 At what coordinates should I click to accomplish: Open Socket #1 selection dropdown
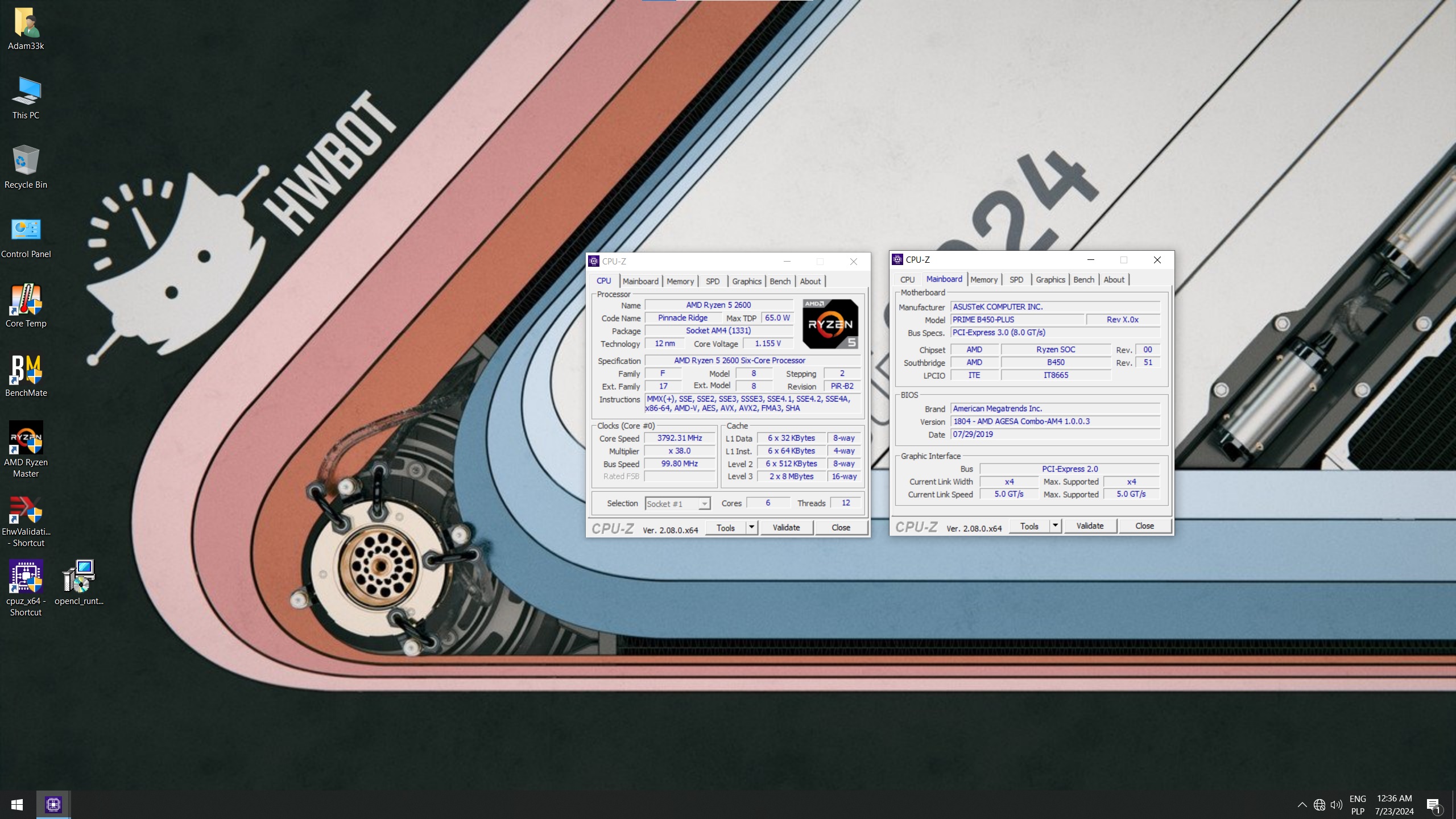point(677,503)
